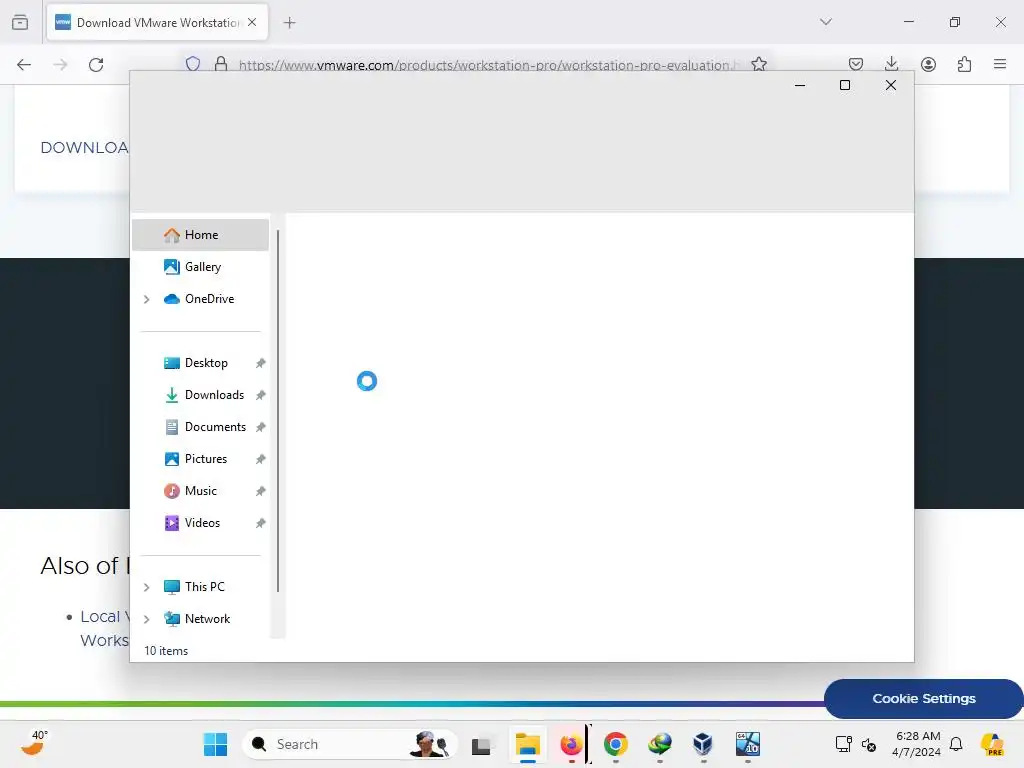Click the pin icon beside Pictures
Screen dimensions: 1024x768
point(261,459)
